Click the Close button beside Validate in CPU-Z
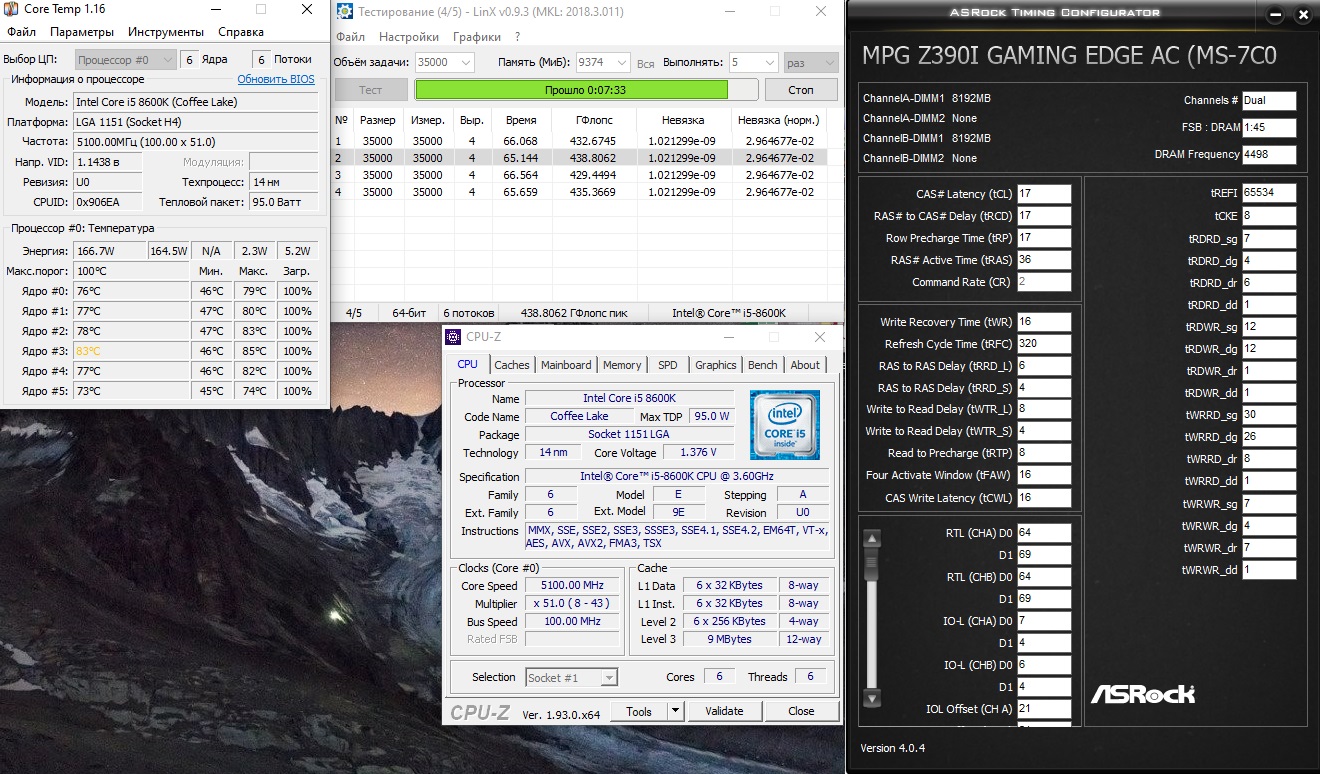 [x=801, y=711]
